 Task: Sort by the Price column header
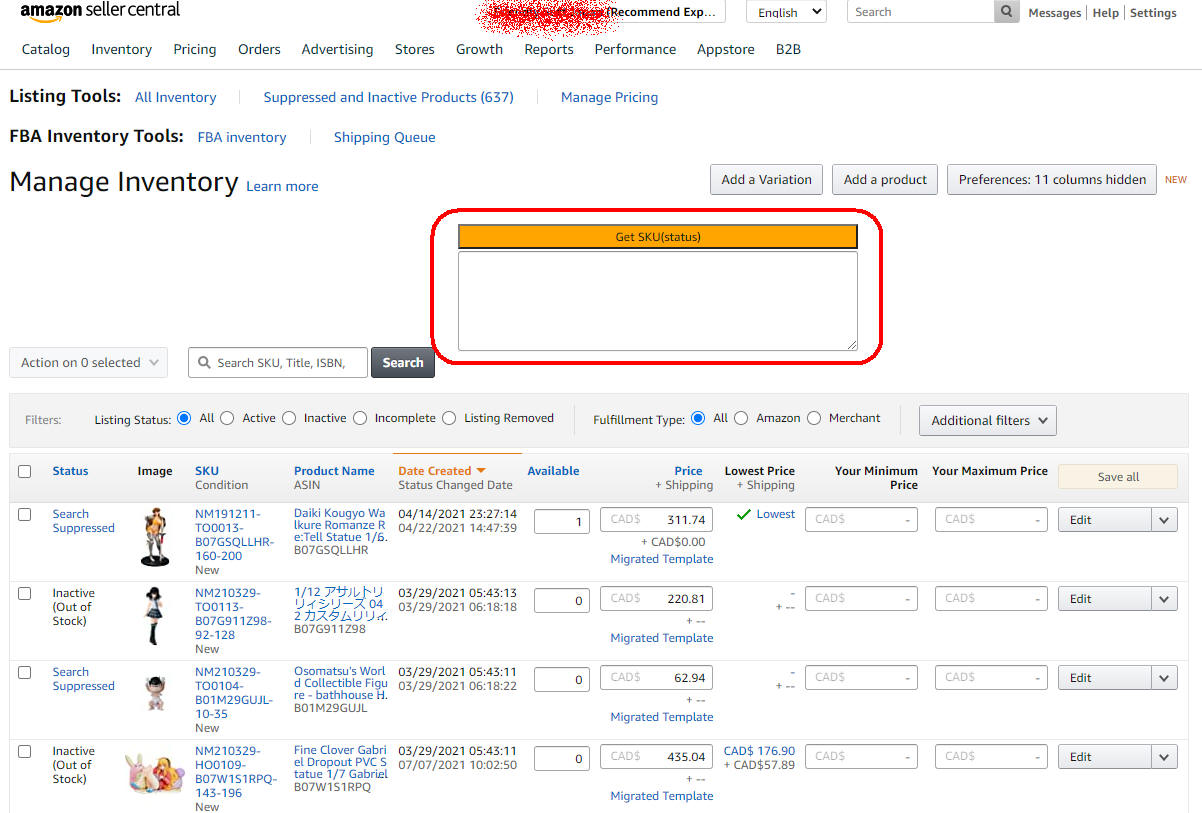[x=688, y=471]
